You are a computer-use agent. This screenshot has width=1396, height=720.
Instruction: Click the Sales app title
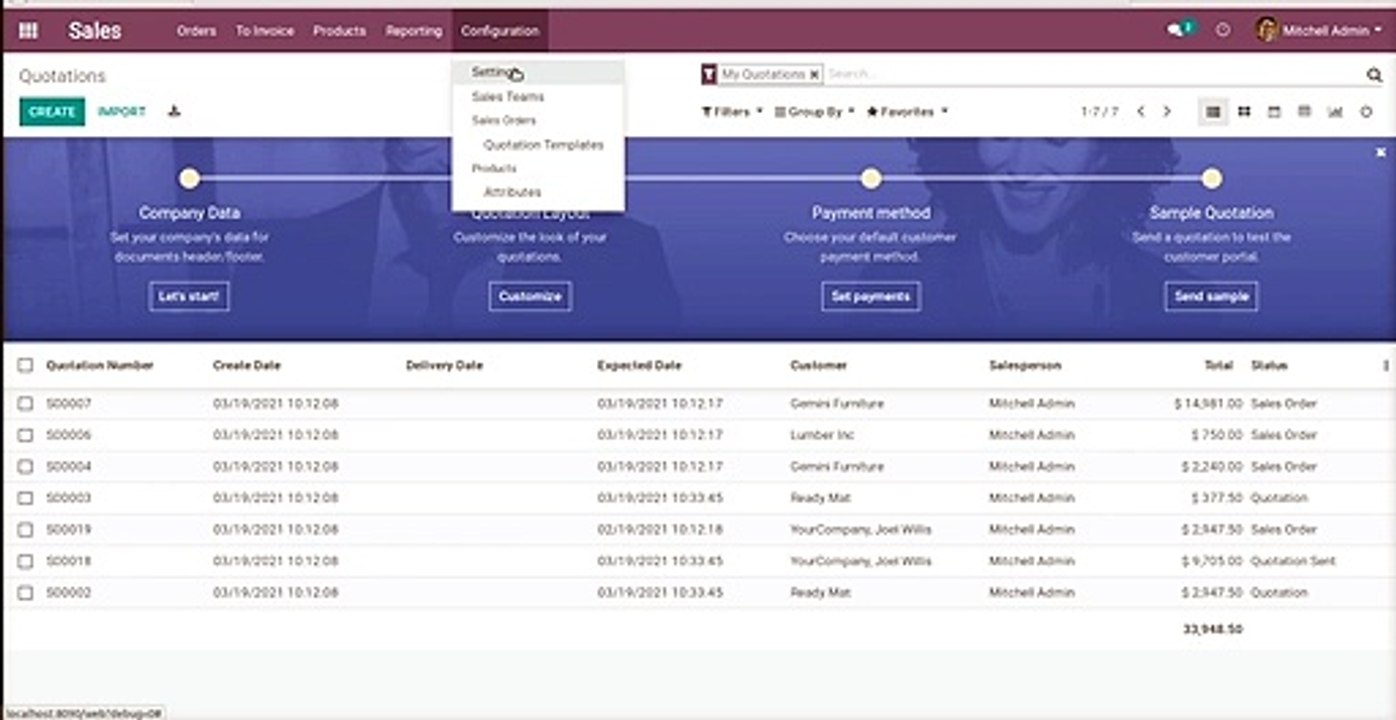tap(95, 31)
